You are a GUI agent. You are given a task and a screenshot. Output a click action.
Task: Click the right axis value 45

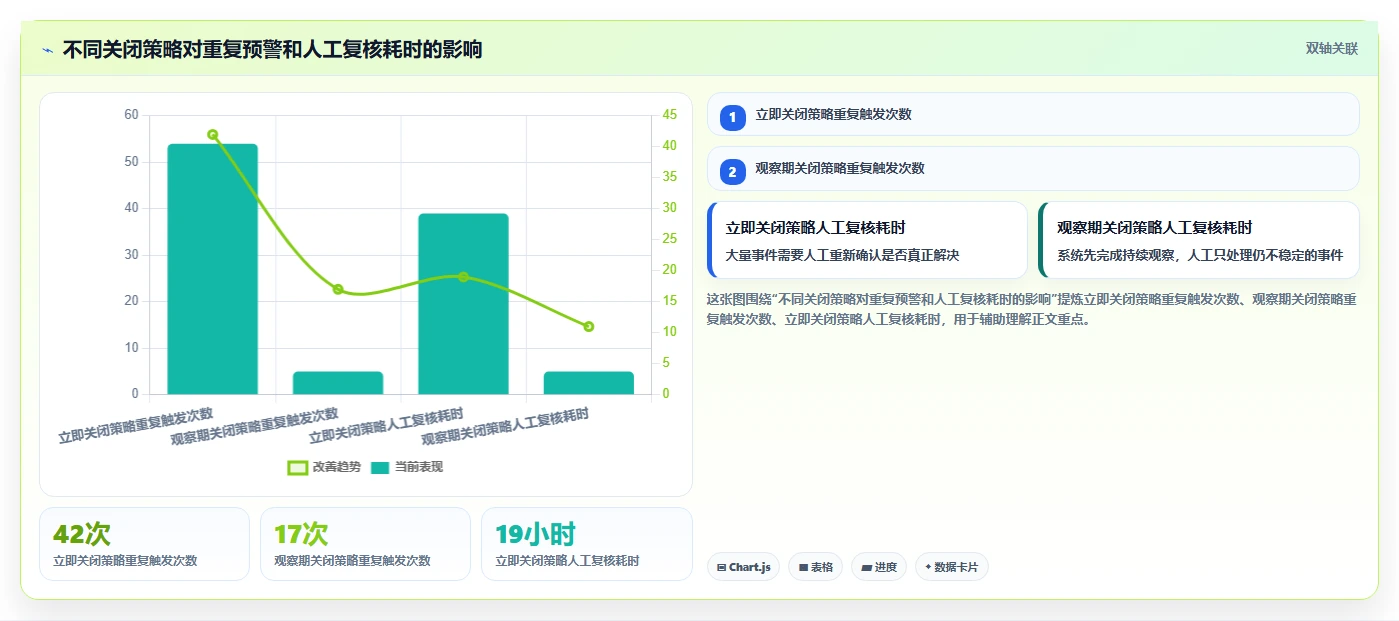pos(670,115)
